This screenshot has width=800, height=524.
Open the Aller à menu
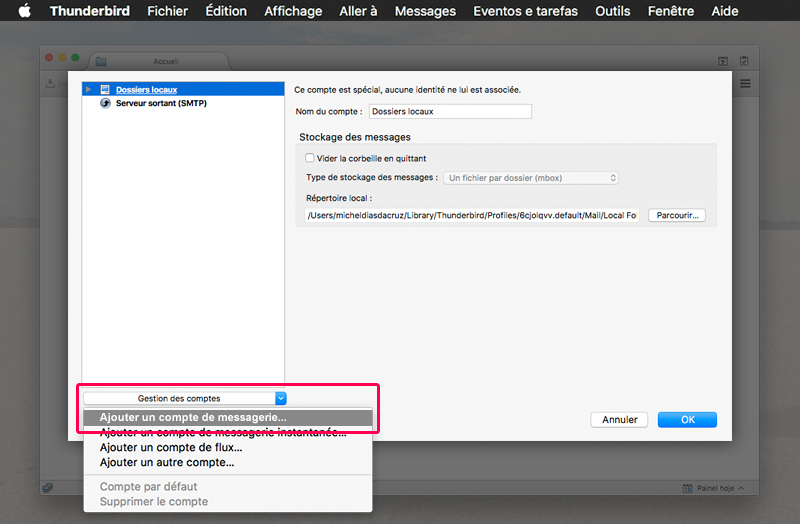(x=358, y=11)
